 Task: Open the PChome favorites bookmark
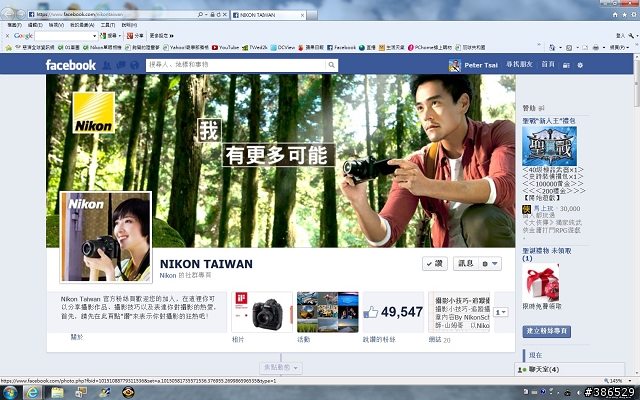tap(430, 48)
